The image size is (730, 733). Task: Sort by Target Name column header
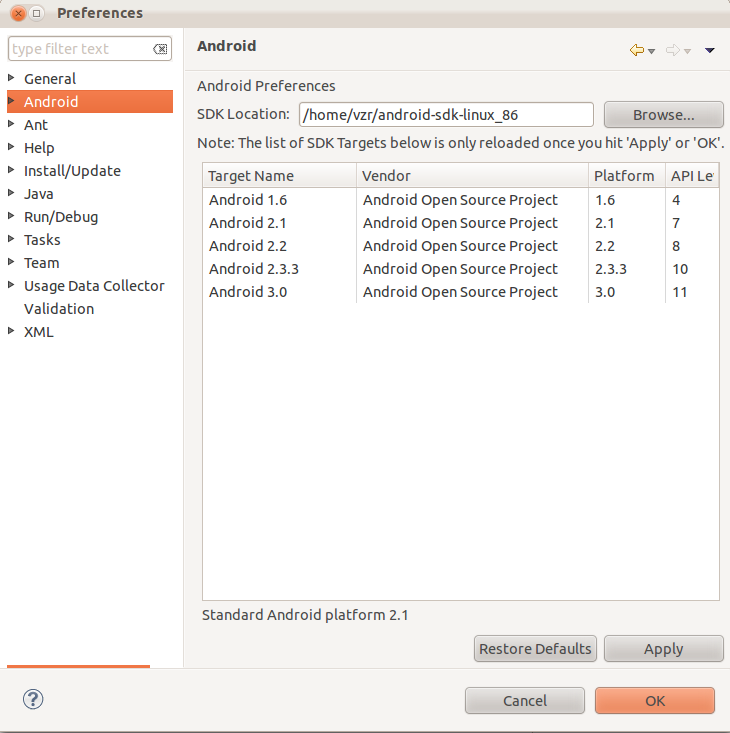tap(279, 176)
